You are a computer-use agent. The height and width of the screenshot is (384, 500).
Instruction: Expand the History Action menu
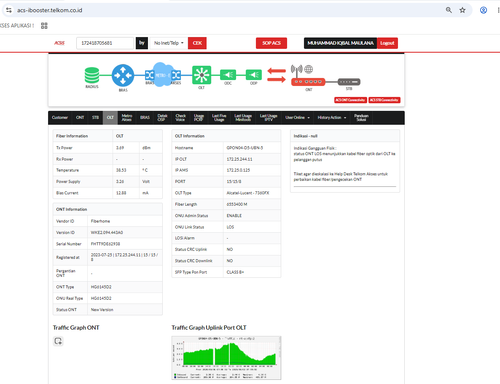tap(332, 118)
